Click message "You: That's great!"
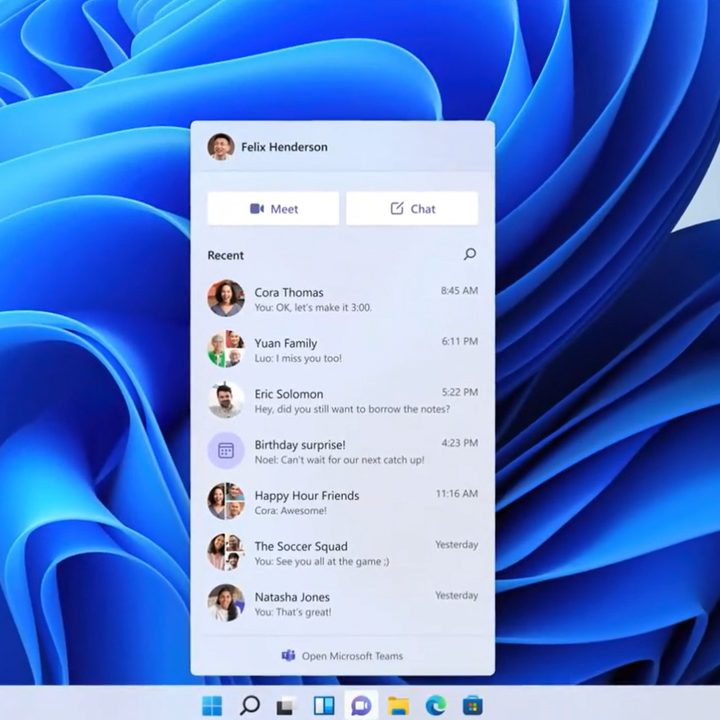The image size is (720, 720). (292, 612)
